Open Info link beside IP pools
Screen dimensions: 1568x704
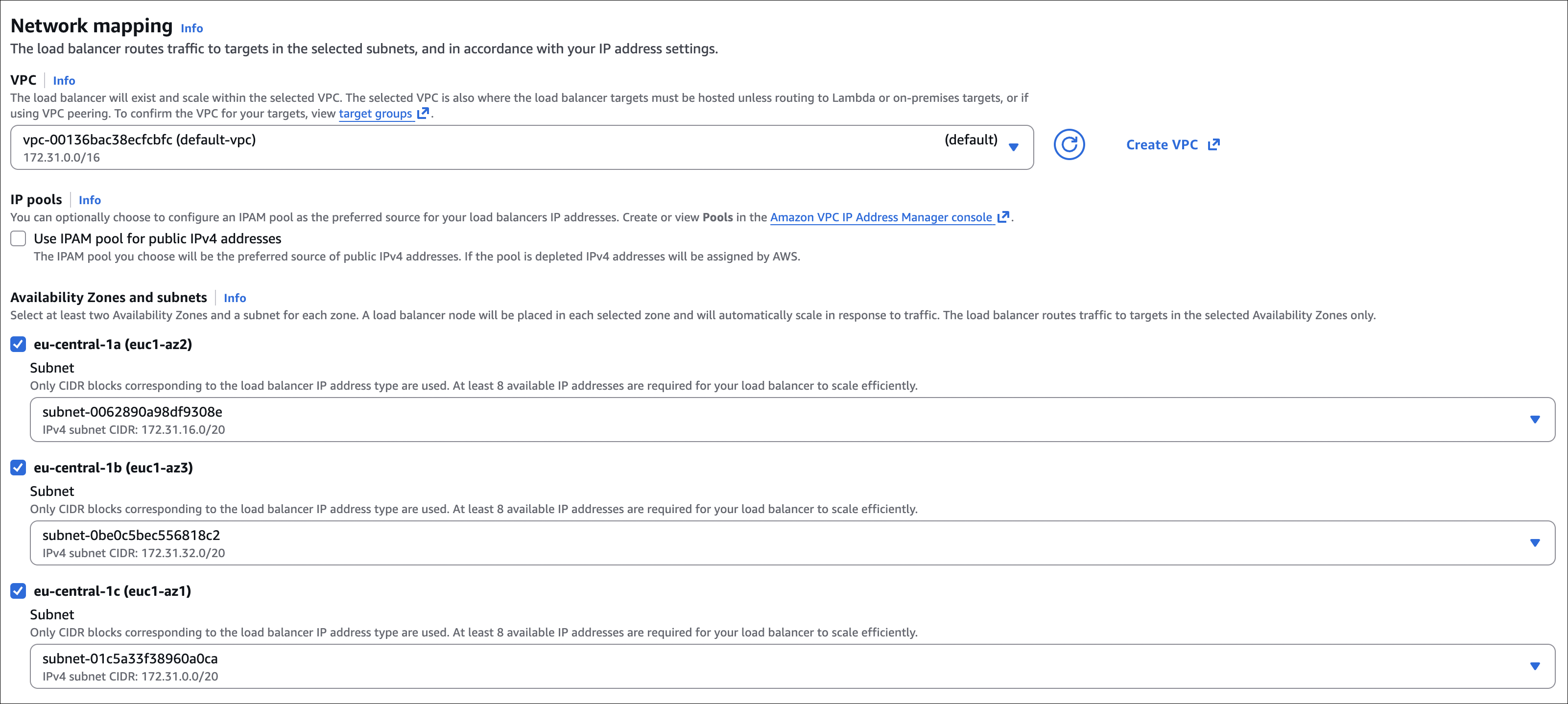click(90, 200)
